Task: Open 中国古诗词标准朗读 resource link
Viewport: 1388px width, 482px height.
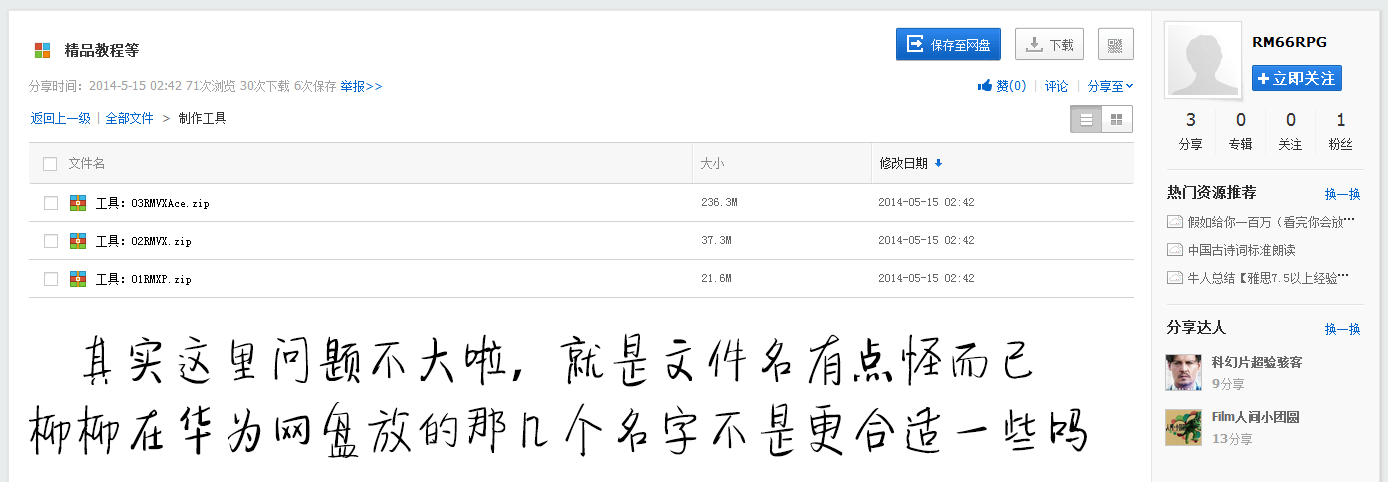Action: pyautogui.click(x=1241, y=250)
